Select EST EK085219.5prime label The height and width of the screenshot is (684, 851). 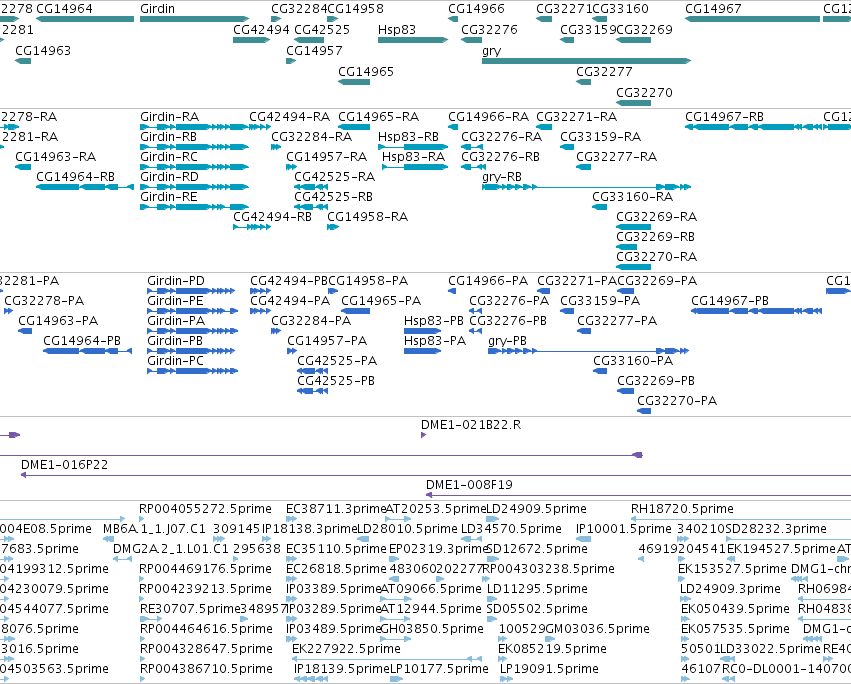pyautogui.click(x=552, y=649)
